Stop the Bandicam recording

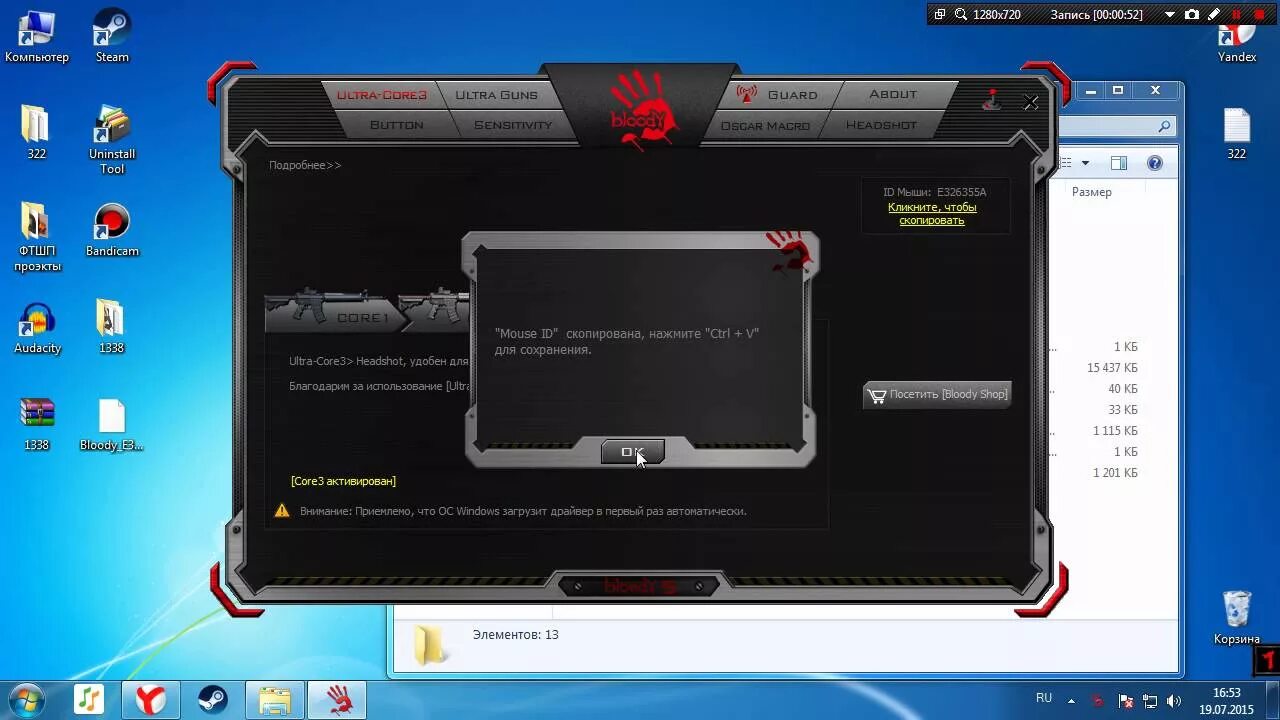point(1261,14)
